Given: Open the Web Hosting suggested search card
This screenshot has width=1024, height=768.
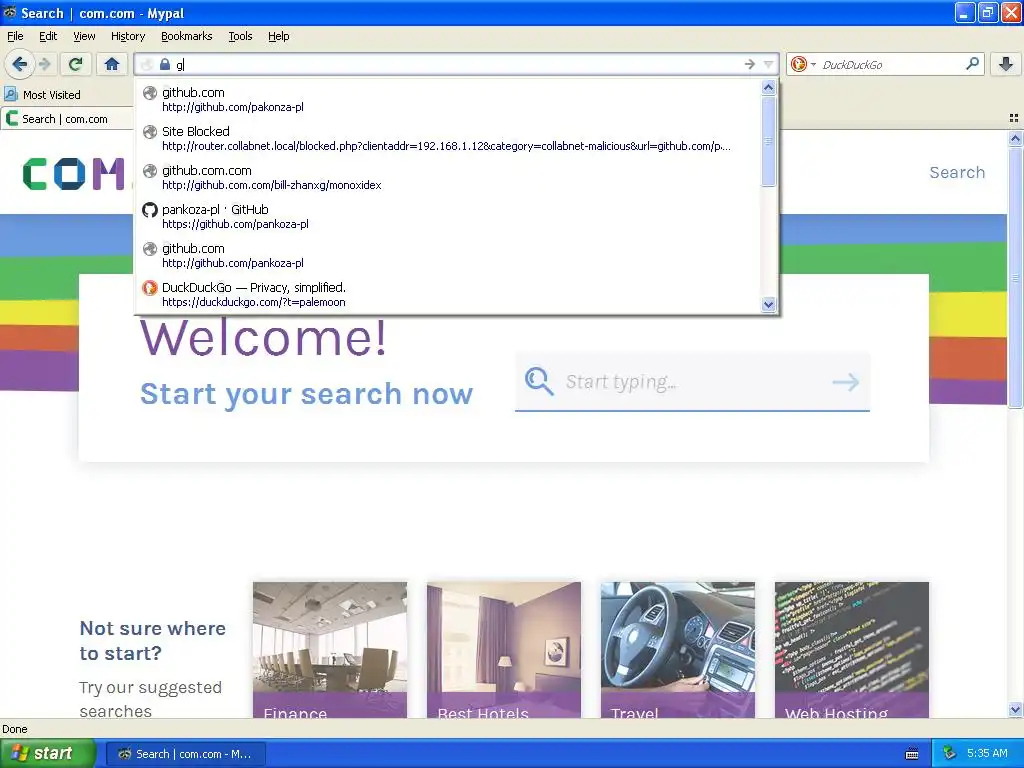Looking at the screenshot, I should click(852, 650).
